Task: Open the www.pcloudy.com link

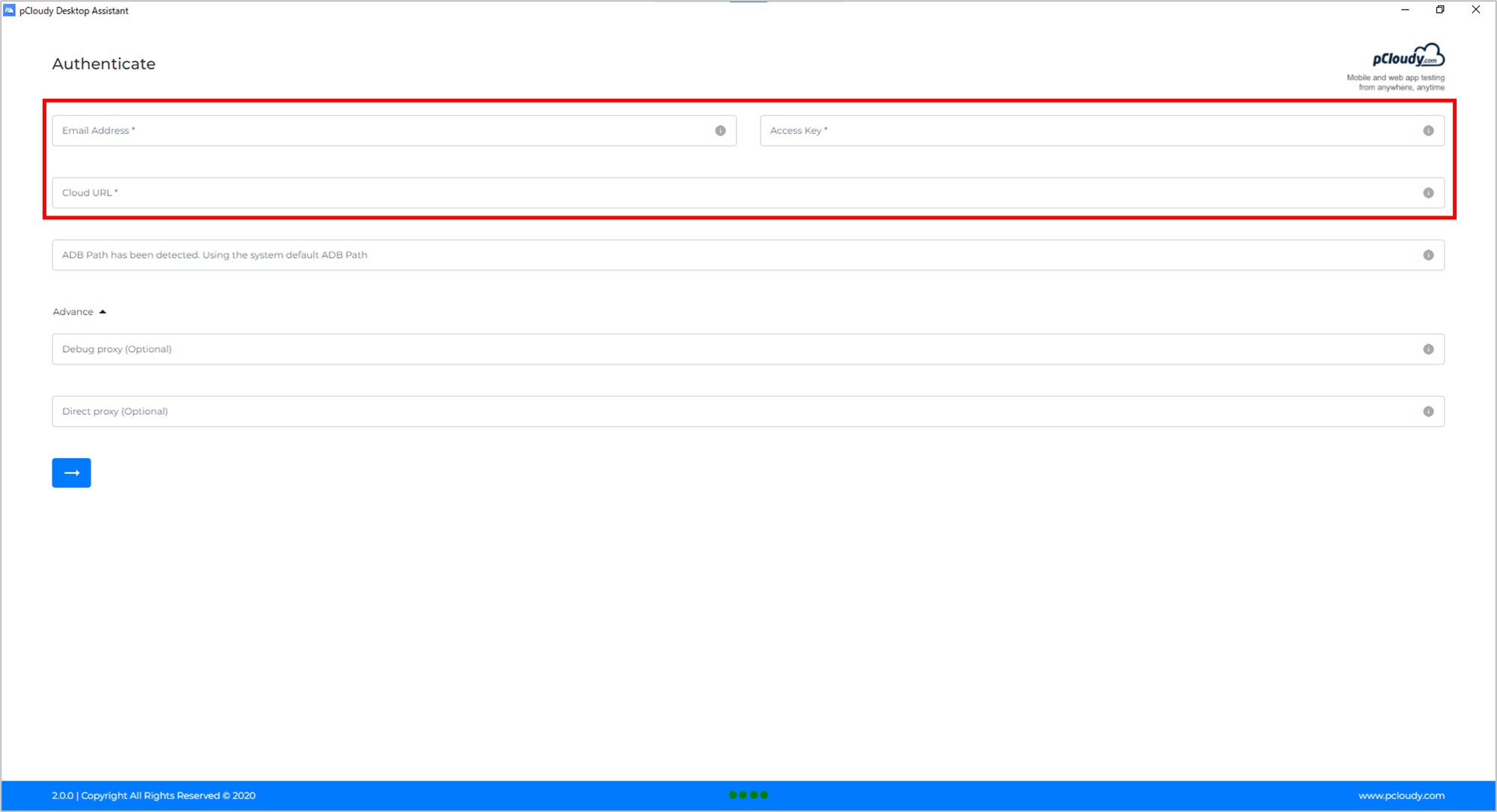Action: click(x=1401, y=796)
